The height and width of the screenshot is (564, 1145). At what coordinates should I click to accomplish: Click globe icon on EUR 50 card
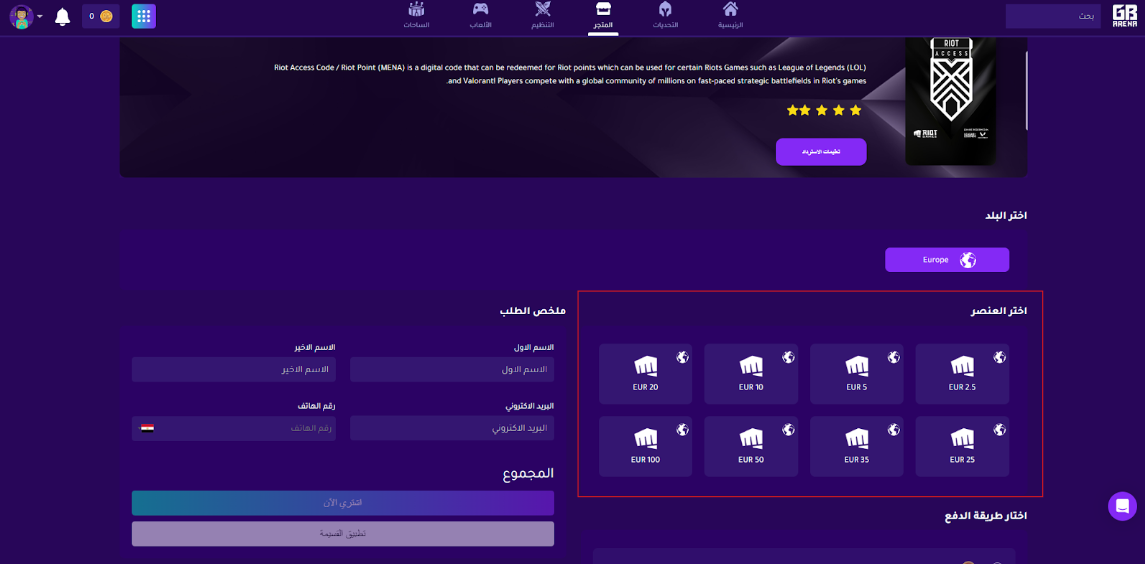pos(789,430)
